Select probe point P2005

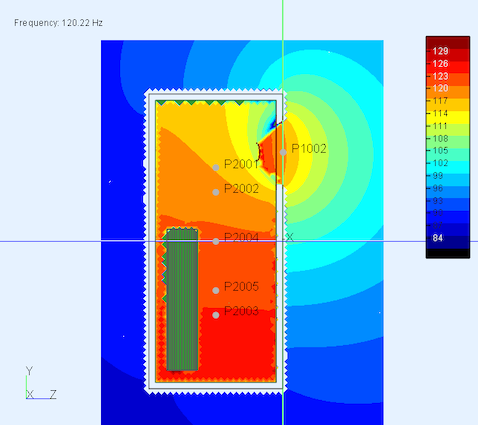click(216, 290)
